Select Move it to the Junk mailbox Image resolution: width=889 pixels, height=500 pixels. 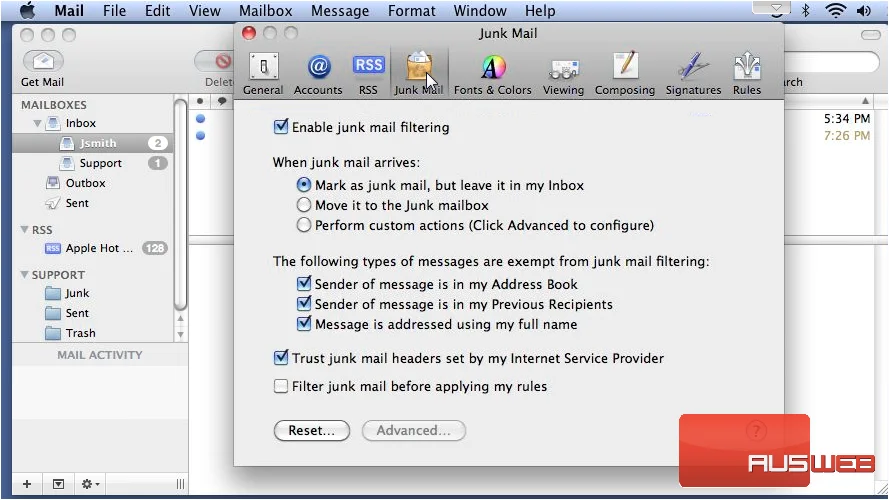coord(304,205)
